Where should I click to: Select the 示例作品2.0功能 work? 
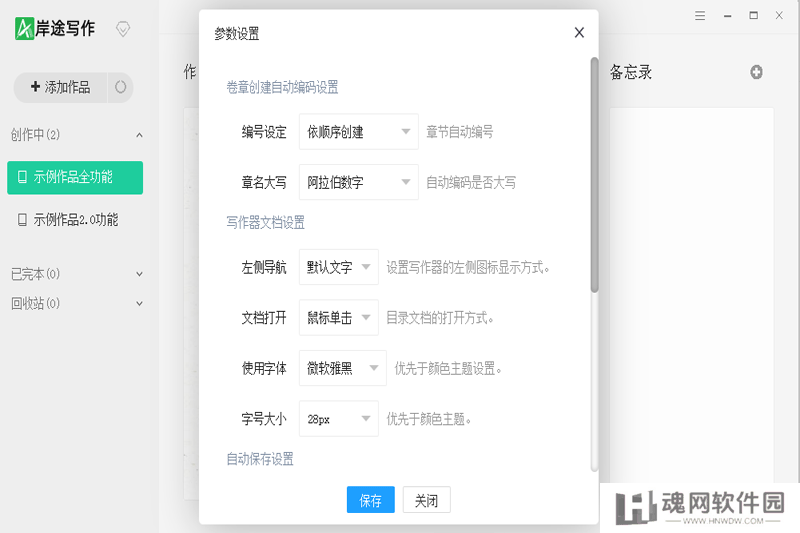75,220
